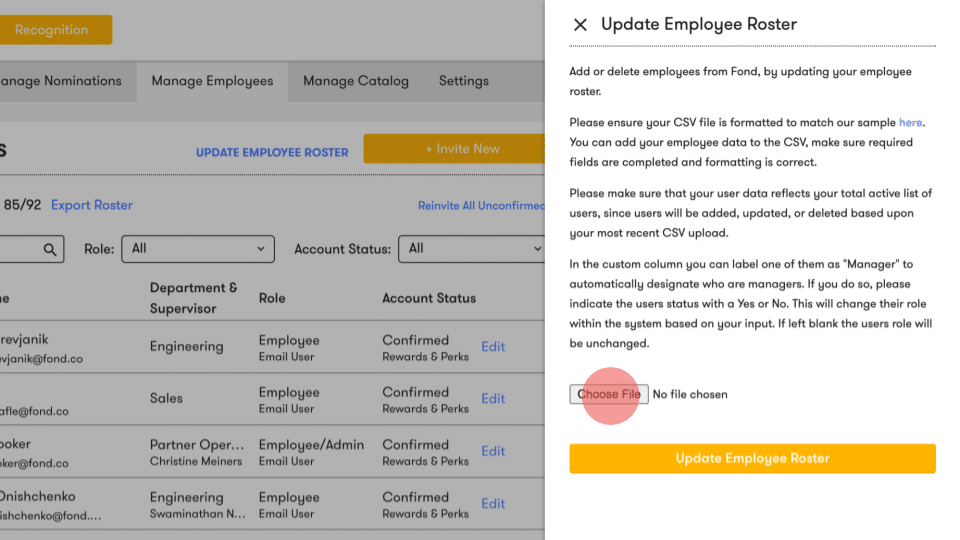The height and width of the screenshot is (540, 960).
Task: Click the Invite New button
Action: point(454,149)
